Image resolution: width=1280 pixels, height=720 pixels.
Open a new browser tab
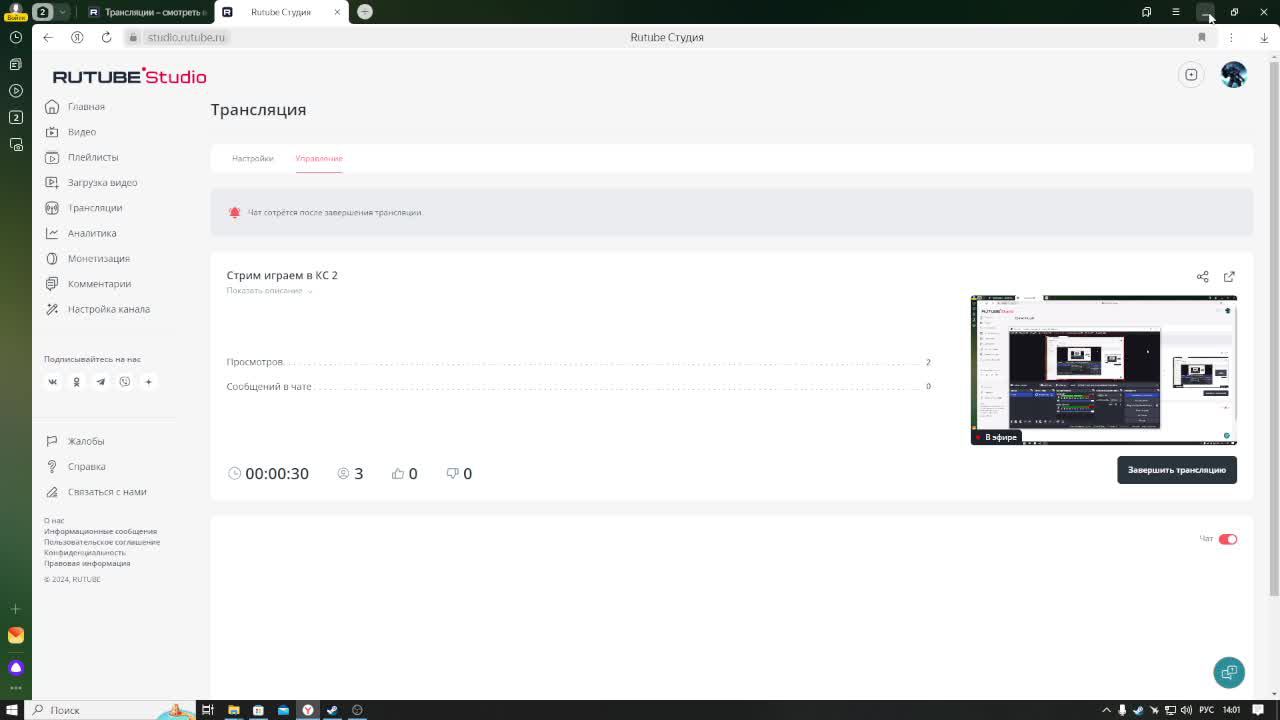click(x=365, y=12)
